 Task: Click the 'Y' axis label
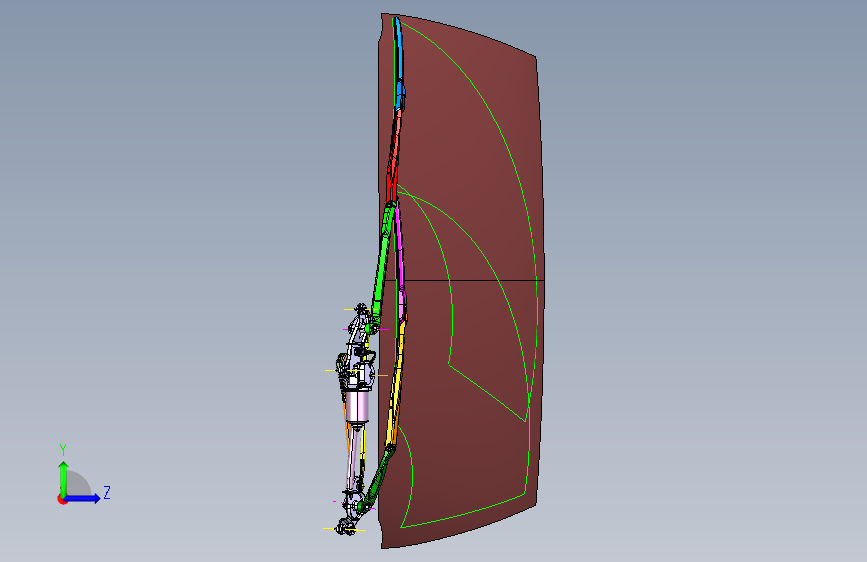pos(63,450)
